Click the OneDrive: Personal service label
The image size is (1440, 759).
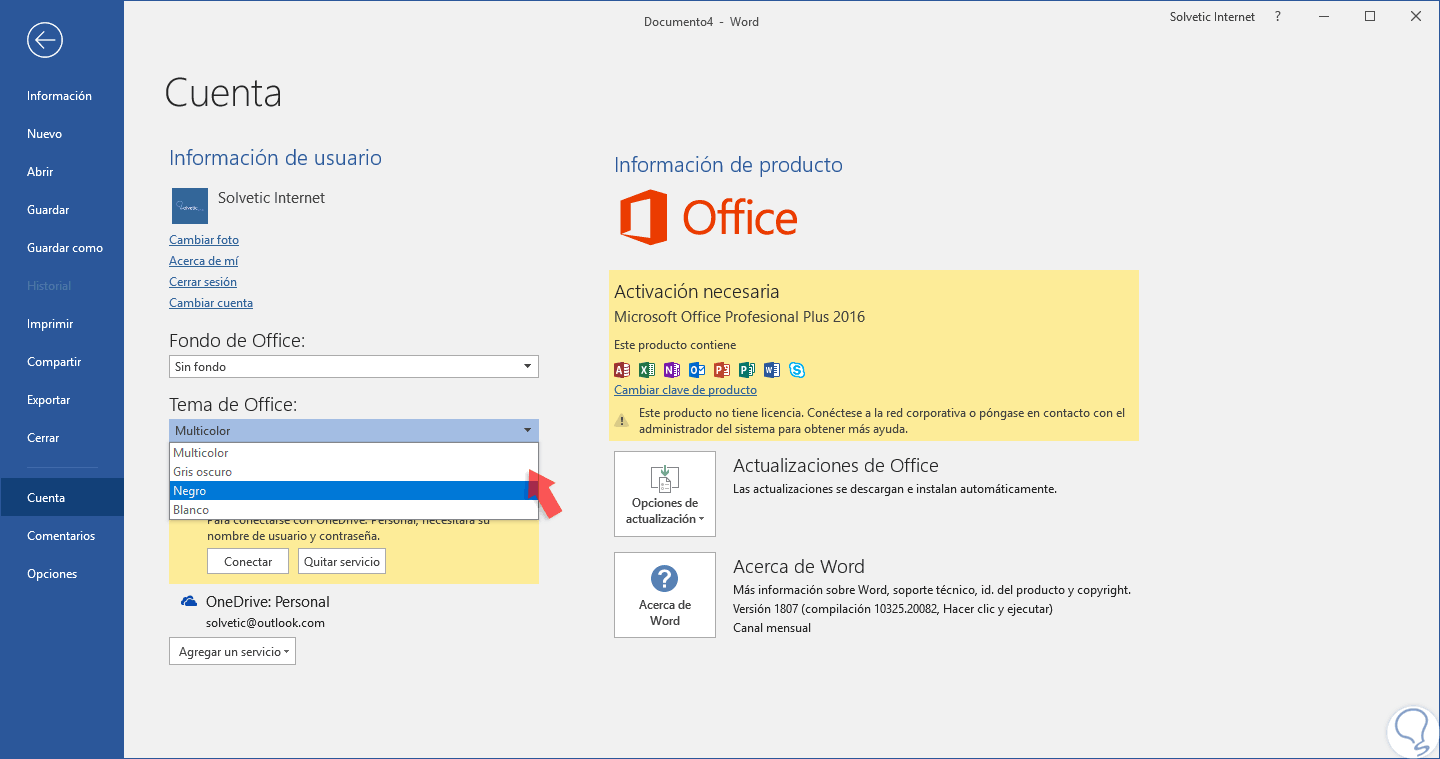point(268,602)
